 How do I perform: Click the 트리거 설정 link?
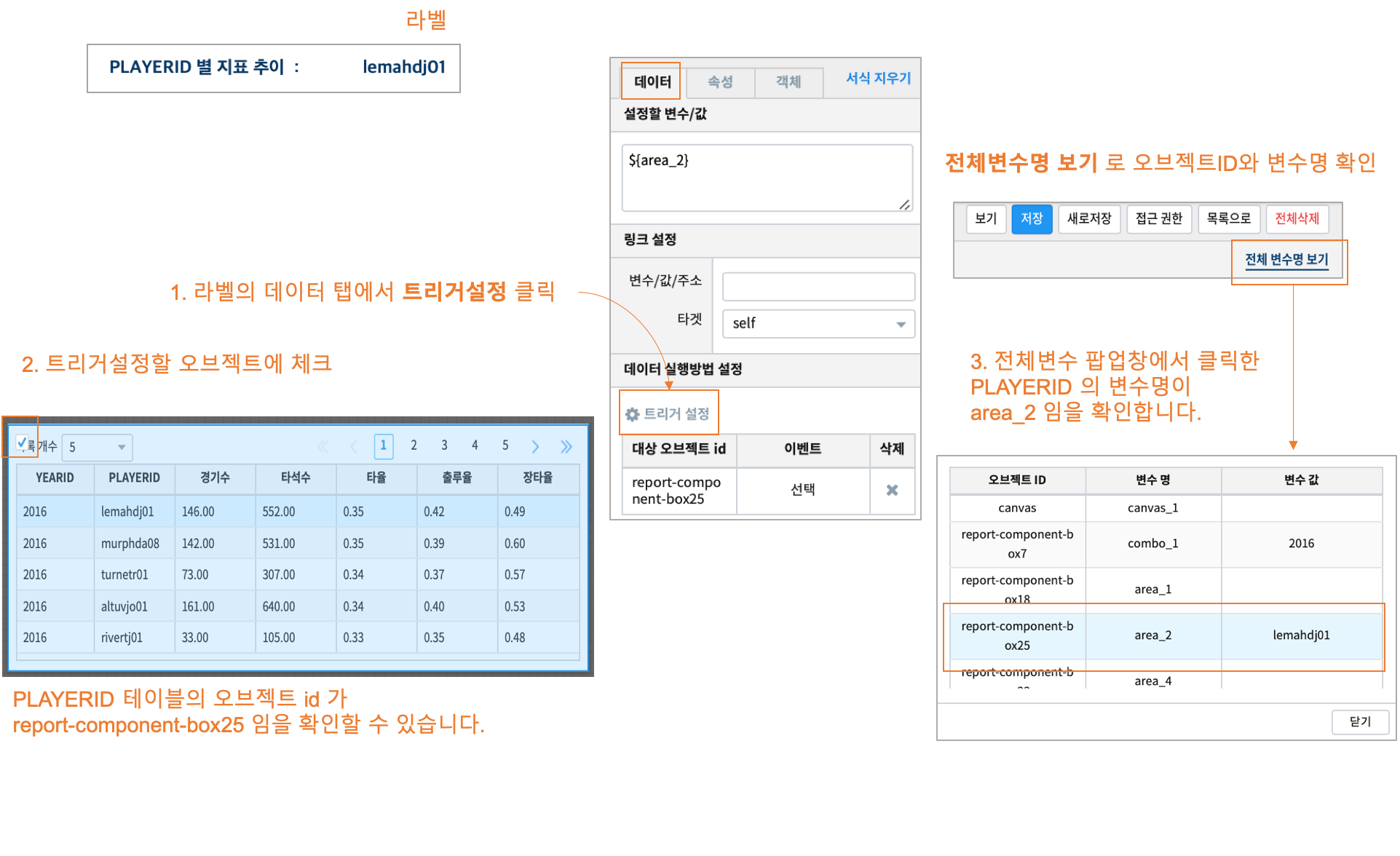[x=668, y=414]
